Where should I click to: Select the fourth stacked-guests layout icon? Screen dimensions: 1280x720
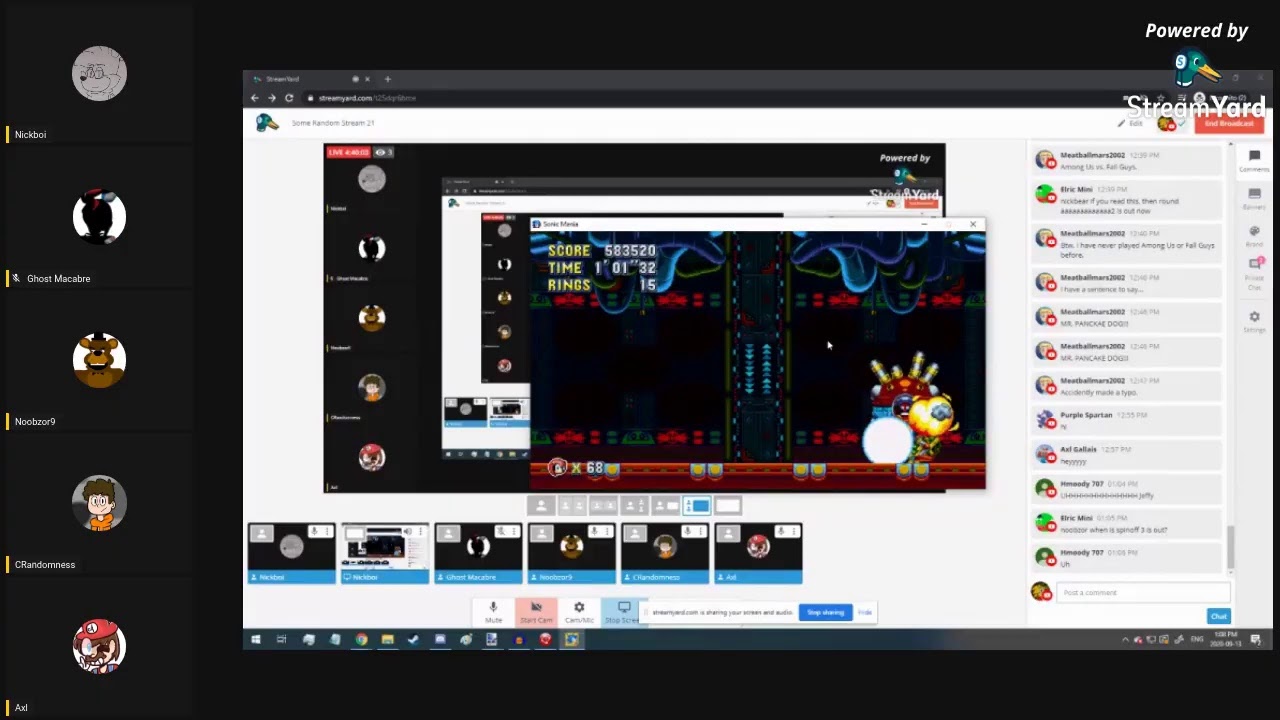[x=634, y=506]
